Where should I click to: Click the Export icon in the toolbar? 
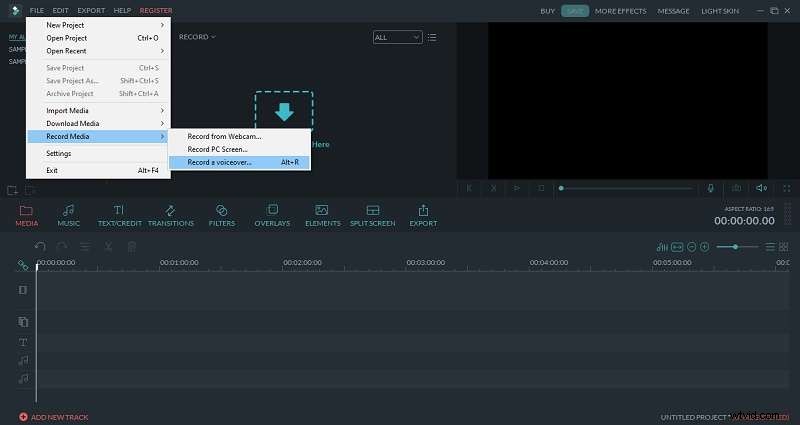tap(423, 215)
